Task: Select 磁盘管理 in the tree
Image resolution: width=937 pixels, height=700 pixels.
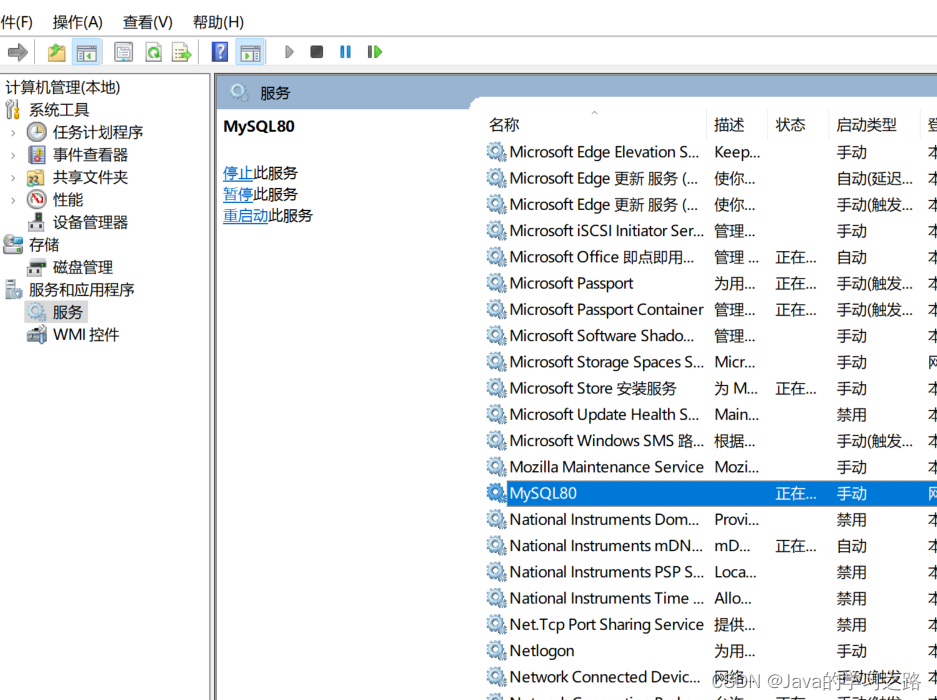Action: (83, 267)
